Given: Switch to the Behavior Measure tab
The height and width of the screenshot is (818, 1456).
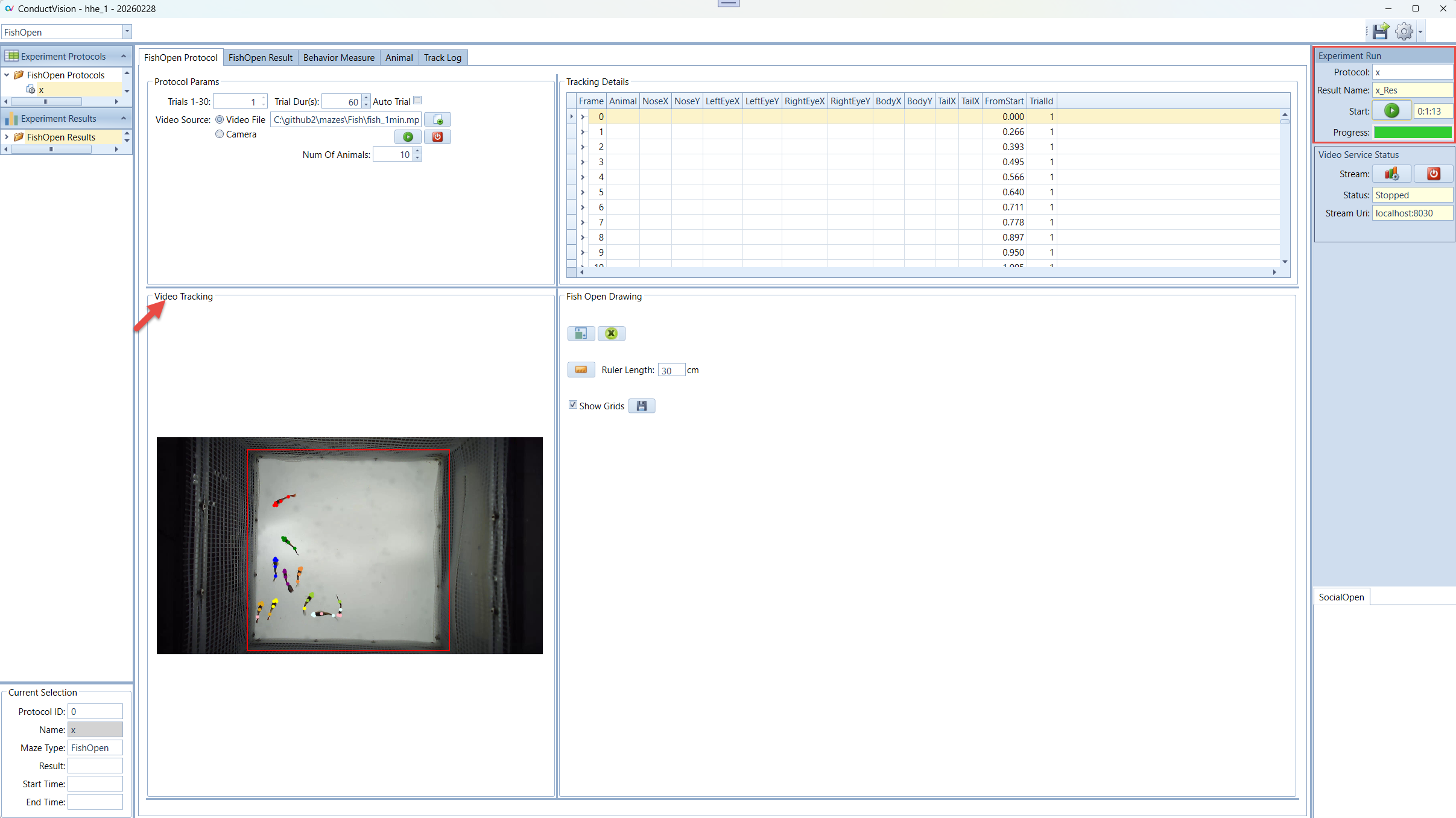Looking at the screenshot, I should (x=338, y=57).
